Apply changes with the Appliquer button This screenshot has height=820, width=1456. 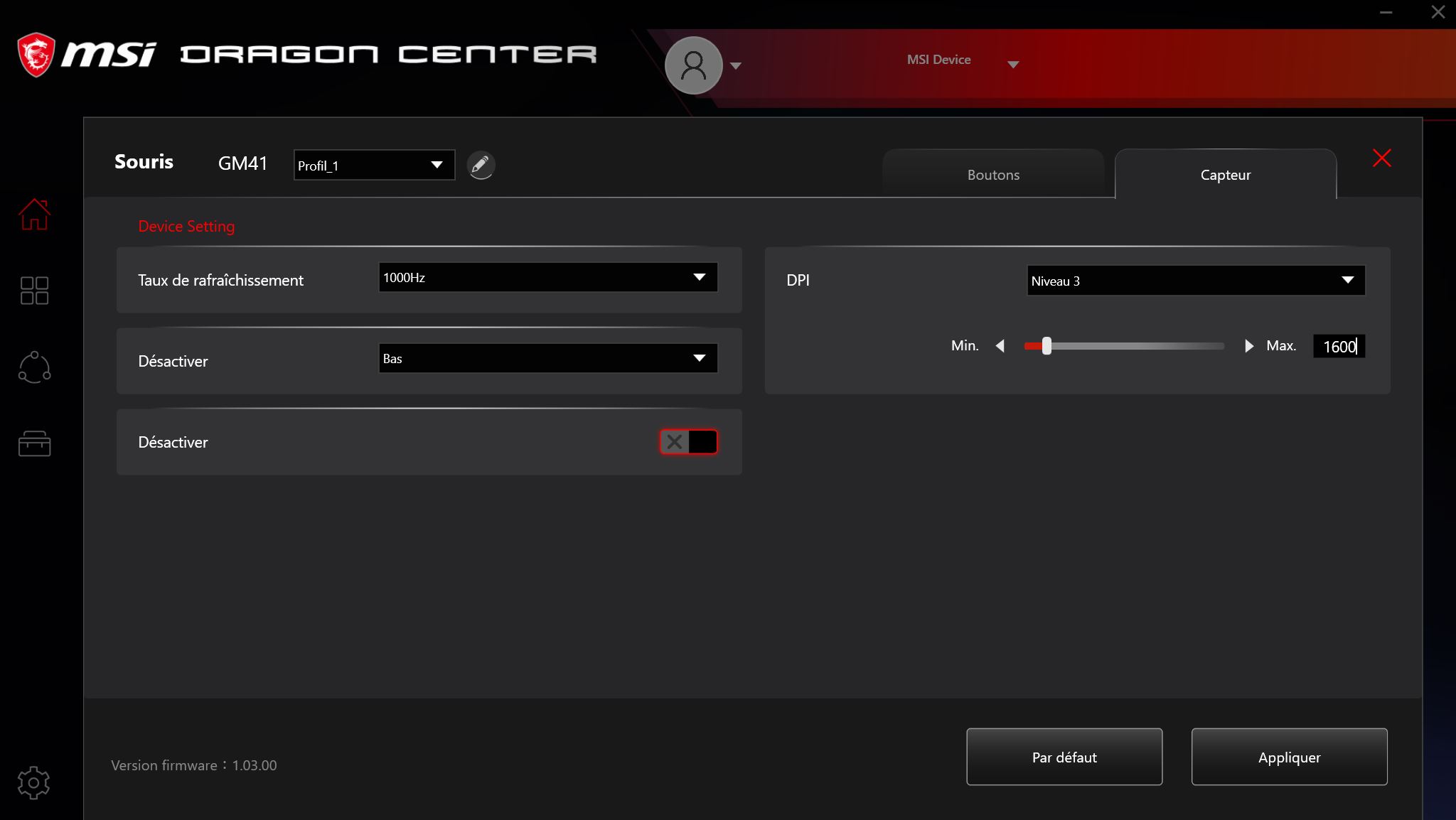coord(1289,757)
